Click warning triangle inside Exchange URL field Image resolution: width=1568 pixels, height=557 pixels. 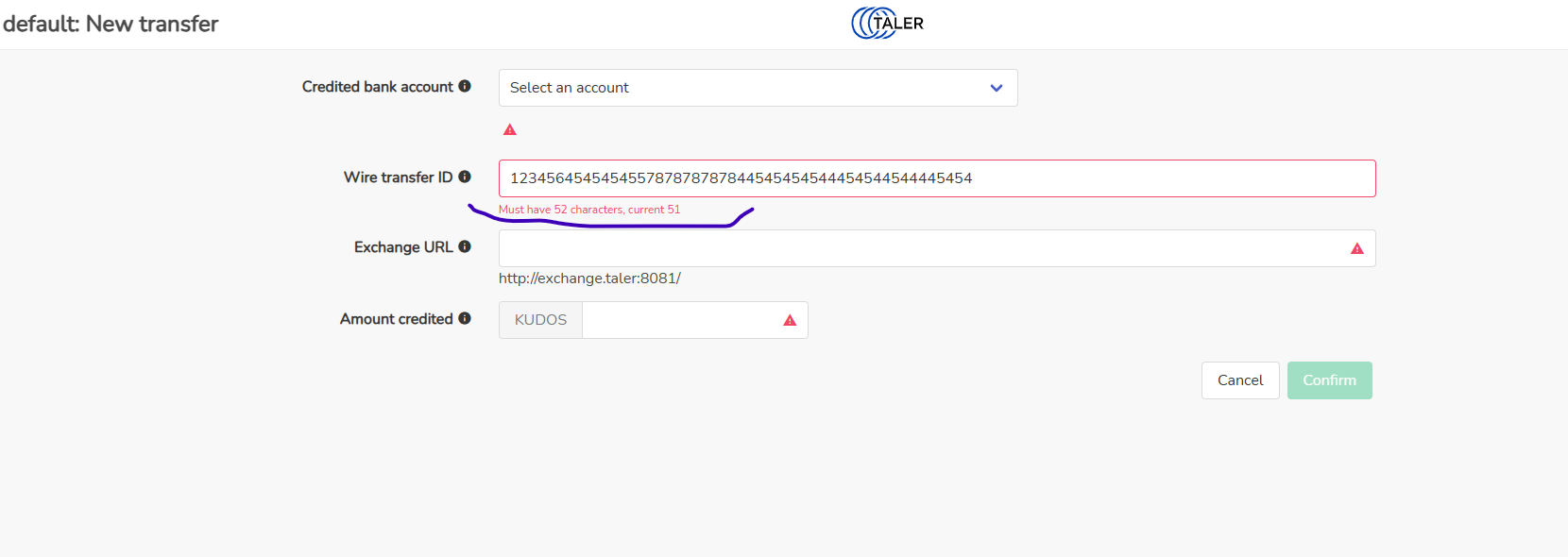pos(1356,248)
